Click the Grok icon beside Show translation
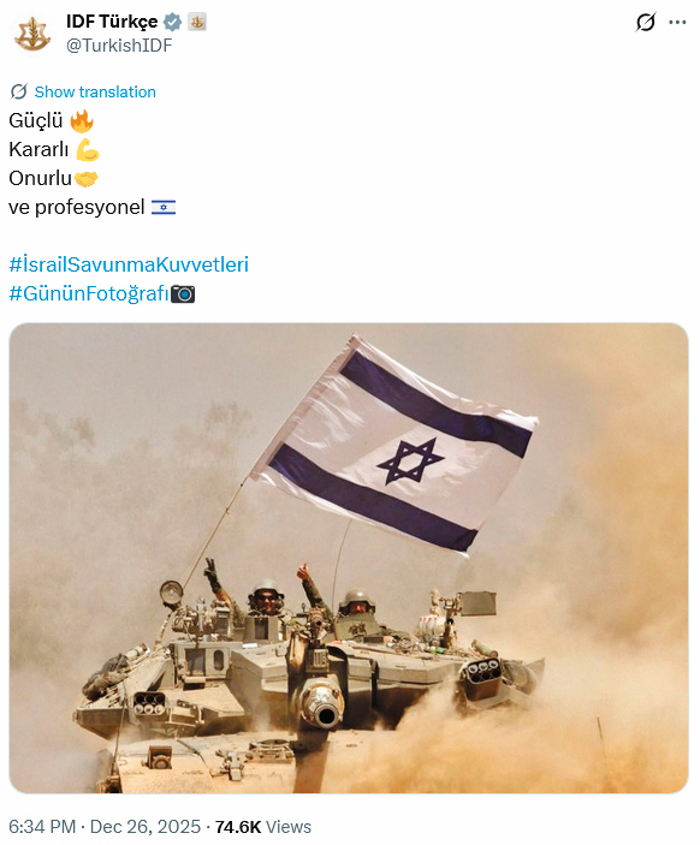Viewport: 700px width, 845px height. pos(19,92)
